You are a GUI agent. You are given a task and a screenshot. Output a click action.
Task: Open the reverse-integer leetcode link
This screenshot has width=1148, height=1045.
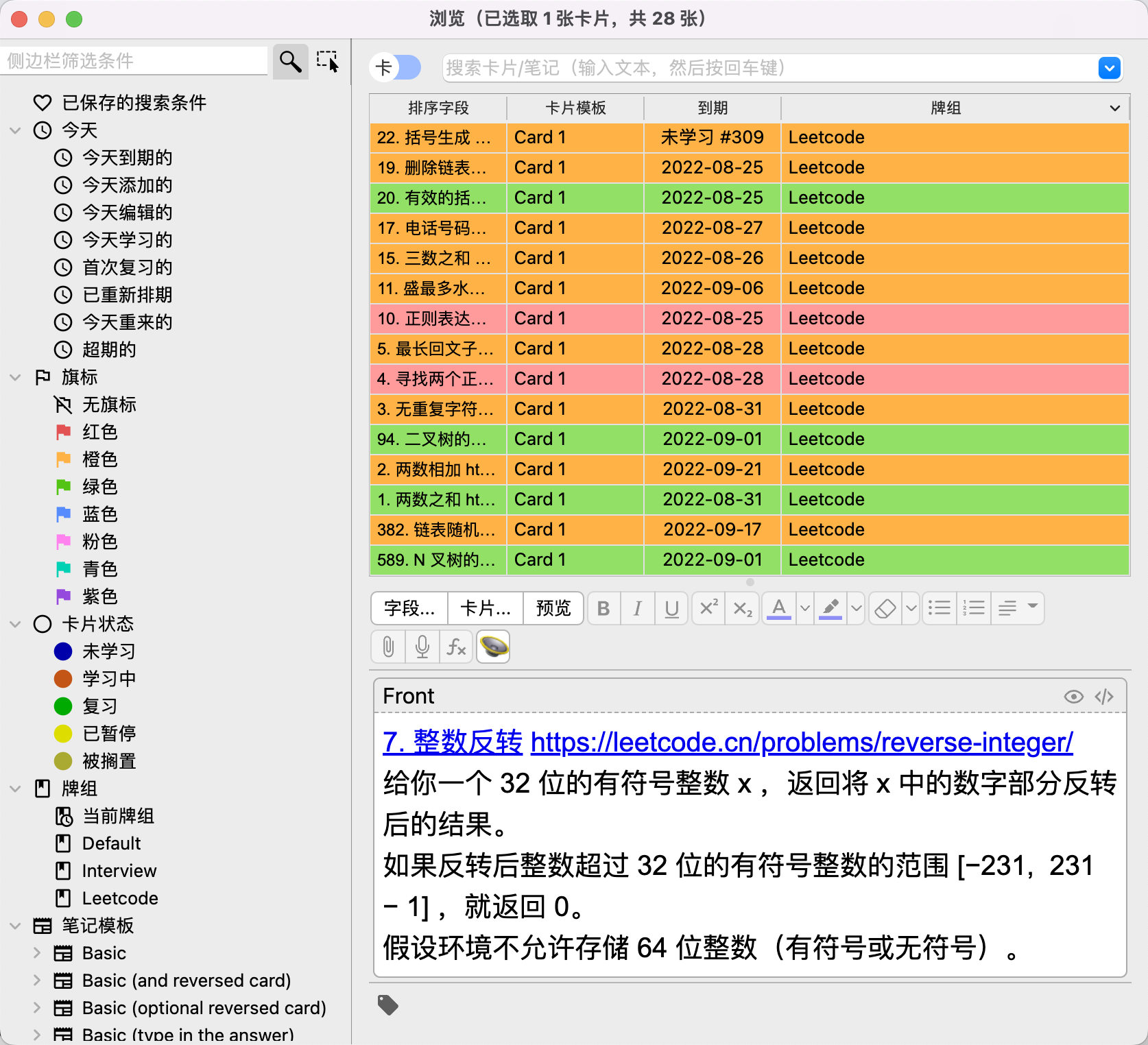[x=801, y=743]
